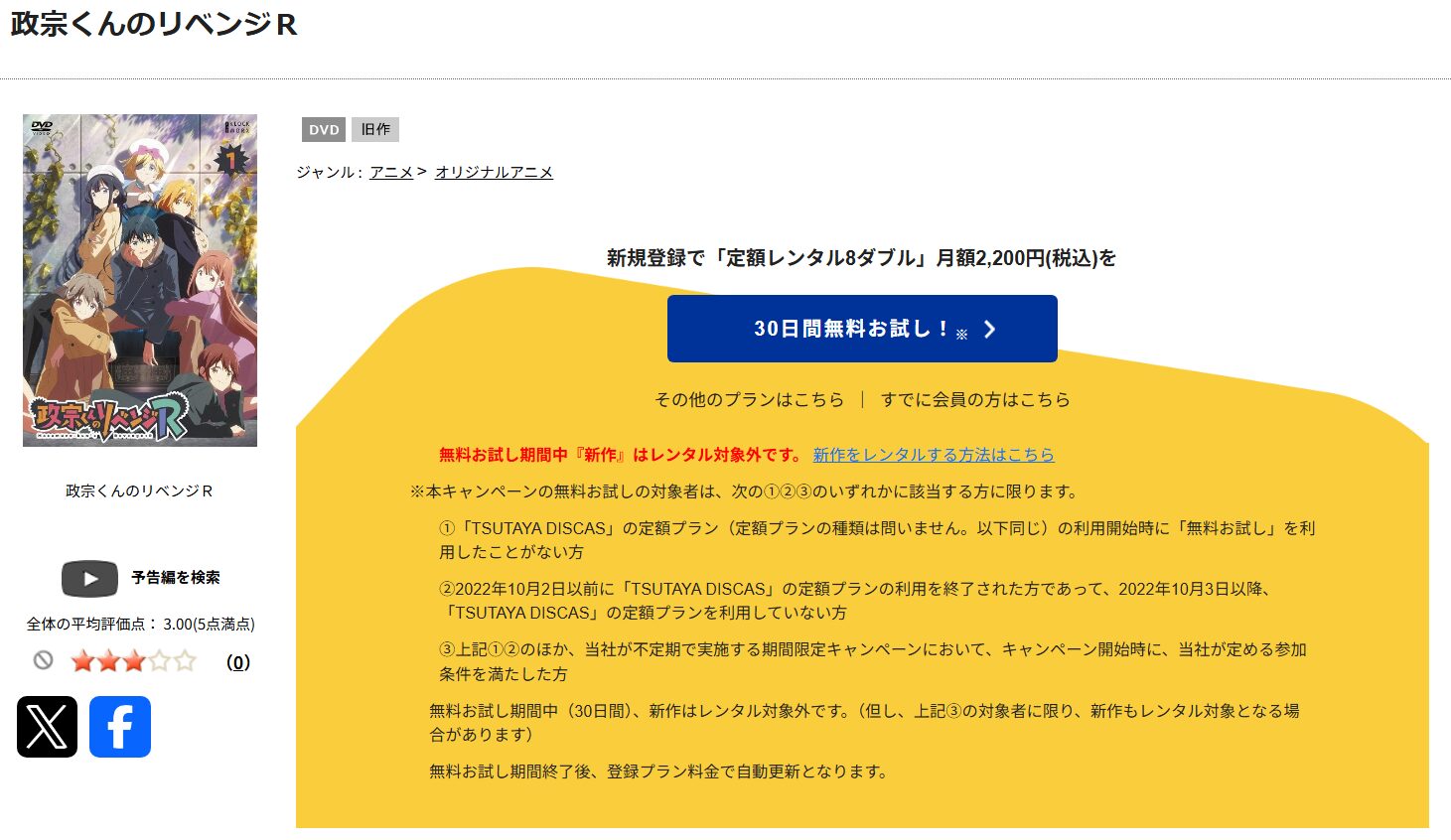Screen dimensions: 1451x840
Task: Start the 30日間無料お試し free trial
Action: 862,329
